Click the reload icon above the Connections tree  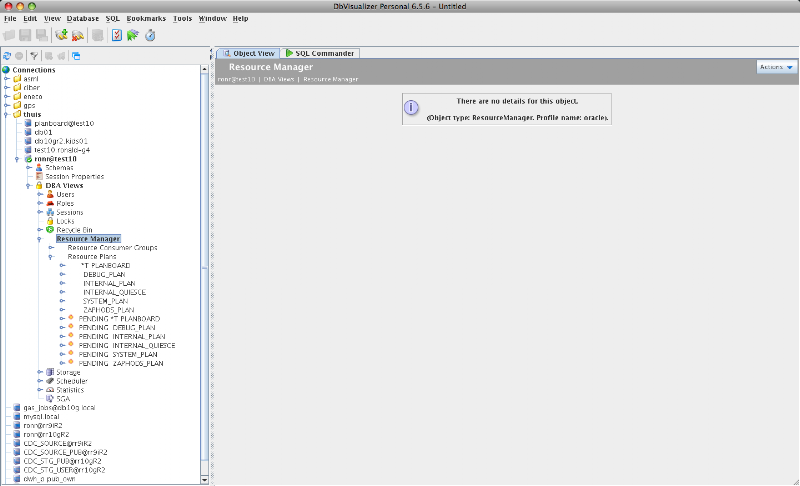7,56
